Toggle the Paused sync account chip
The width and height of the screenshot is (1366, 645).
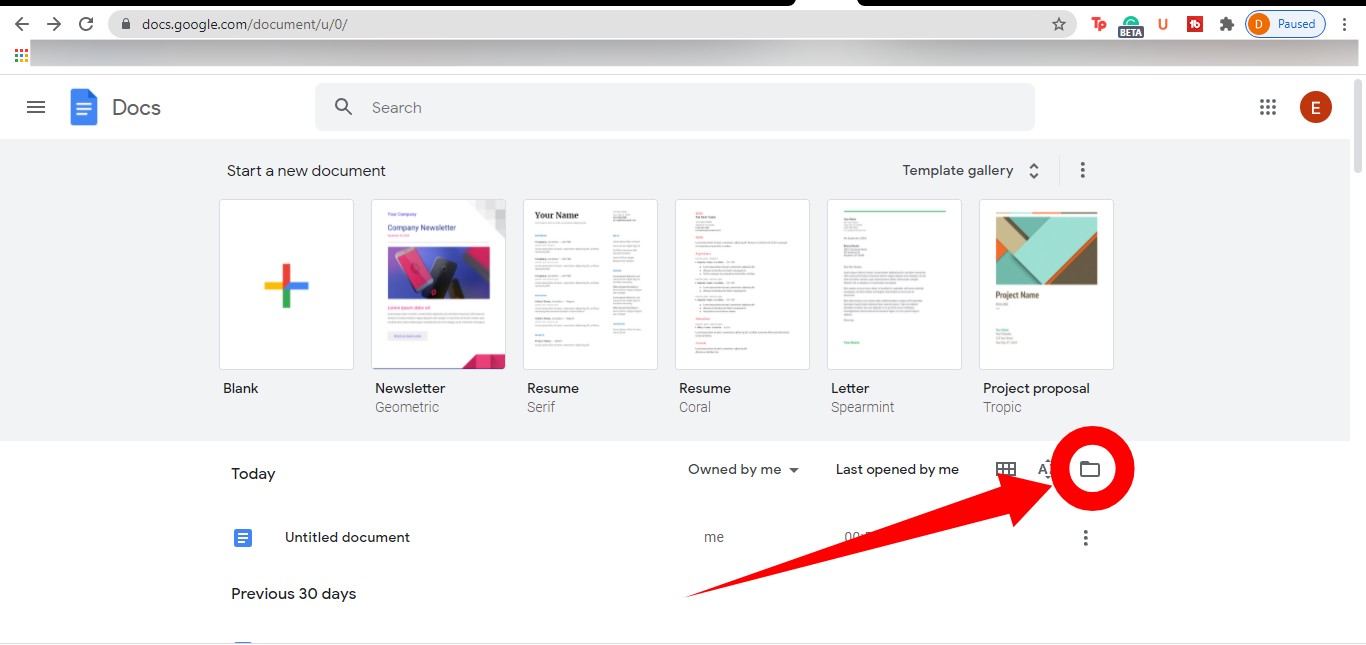click(1284, 23)
